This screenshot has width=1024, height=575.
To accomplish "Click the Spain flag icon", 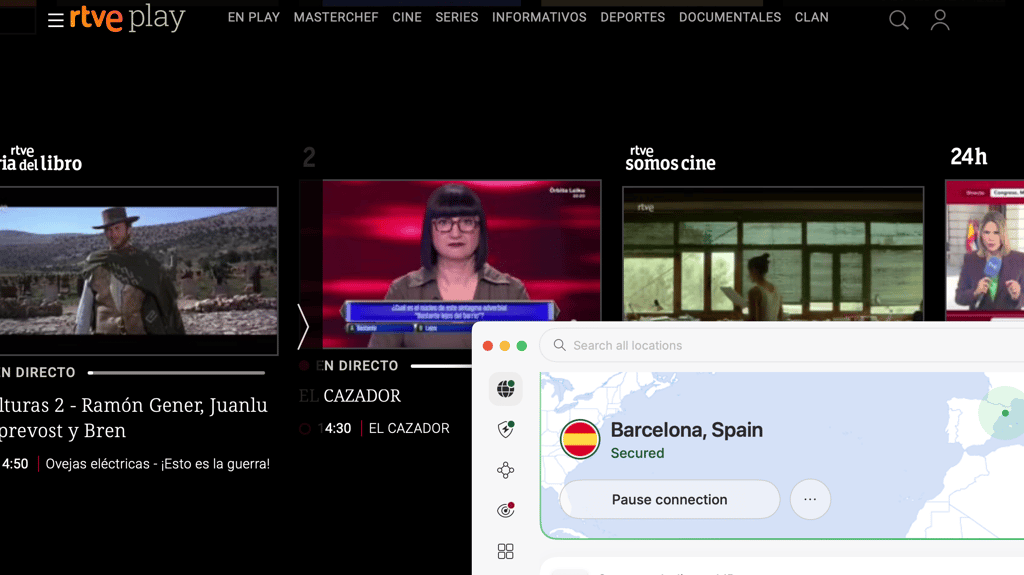I will pyautogui.click(x=580, y=439).
